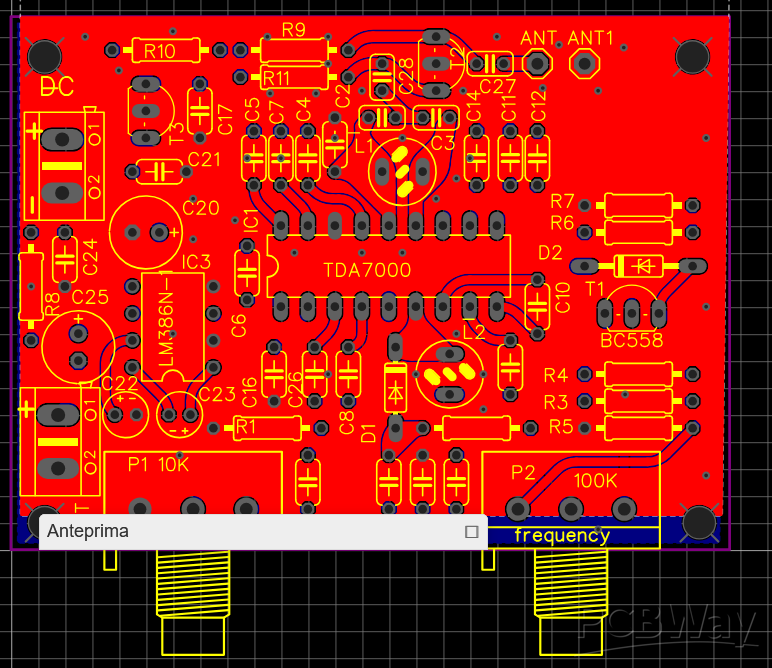This screenshot has width=772, height=668.
Task: Select the C20 electrolytic capacitor
Action: point(145,231)
